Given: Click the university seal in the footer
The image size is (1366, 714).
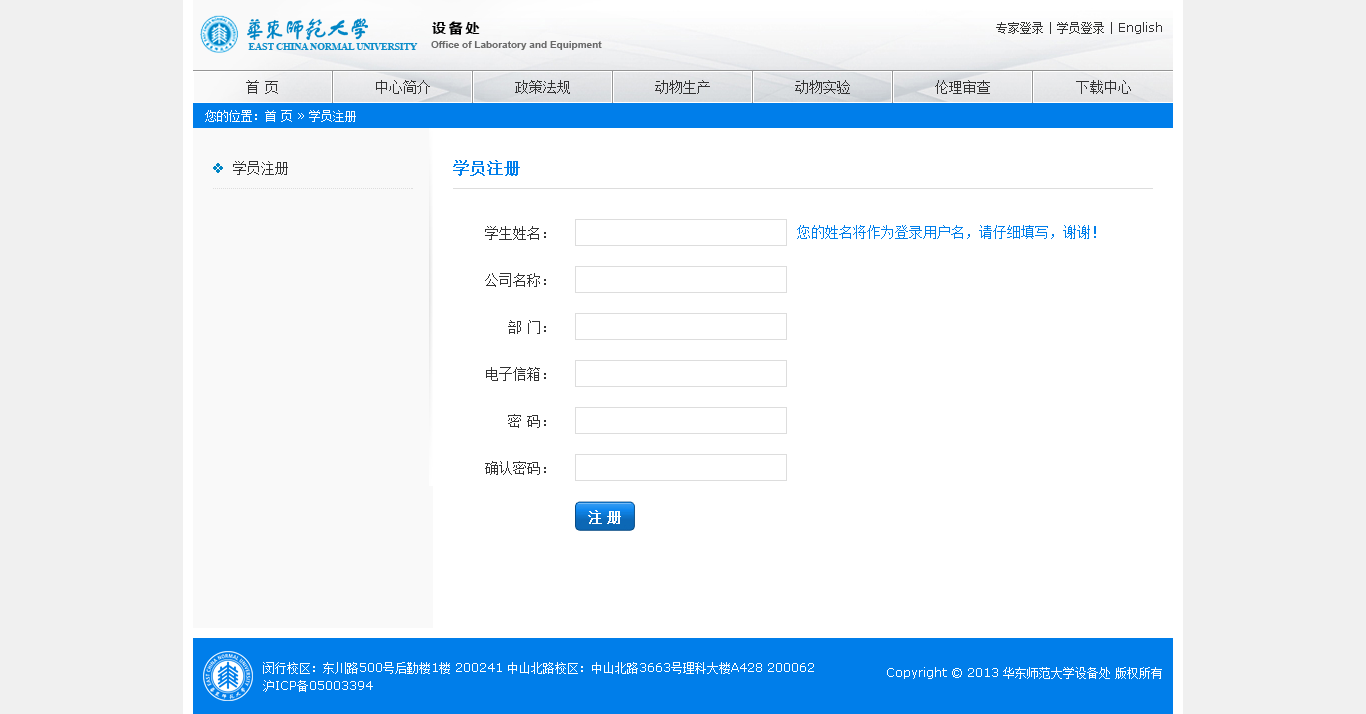Looking at the screenshot, I should 228,676.
